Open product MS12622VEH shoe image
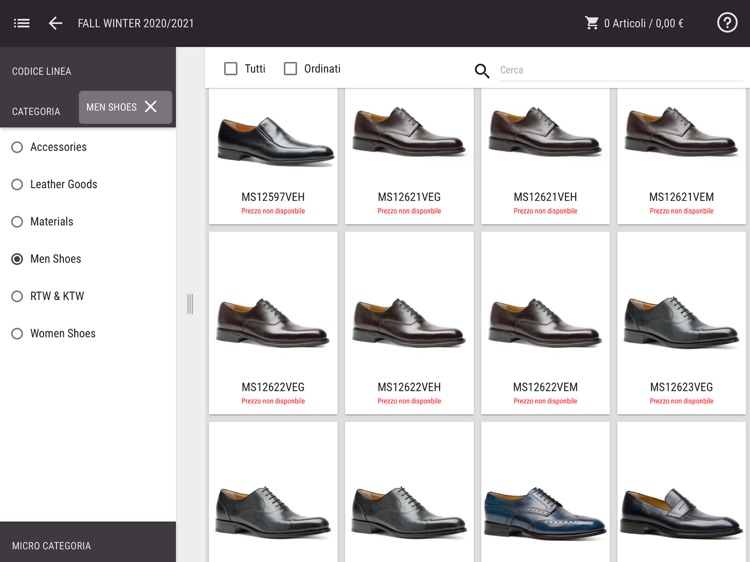The image size is (750, 562). (409, 323)
